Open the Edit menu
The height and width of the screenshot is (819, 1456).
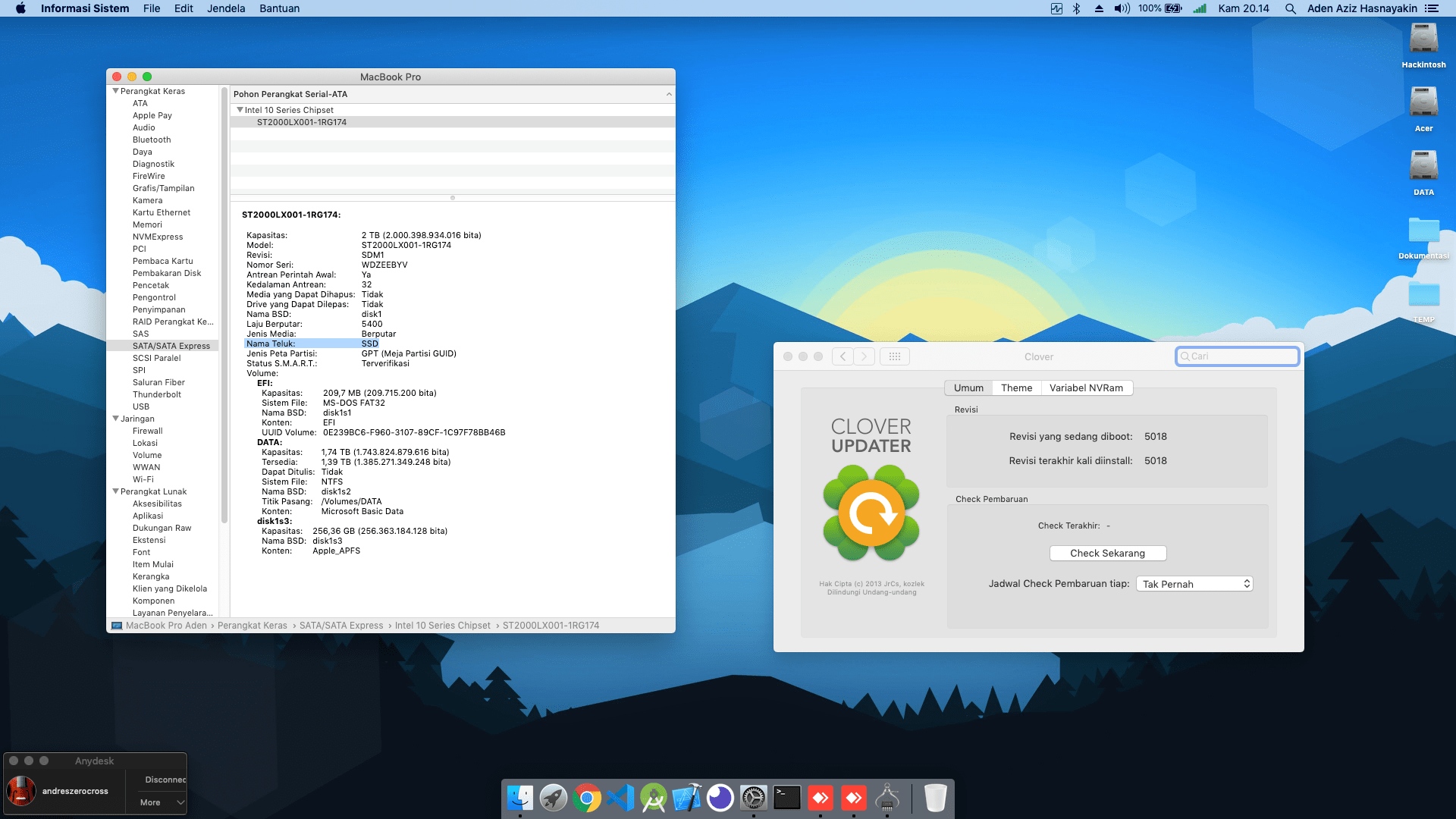point(184,8)
